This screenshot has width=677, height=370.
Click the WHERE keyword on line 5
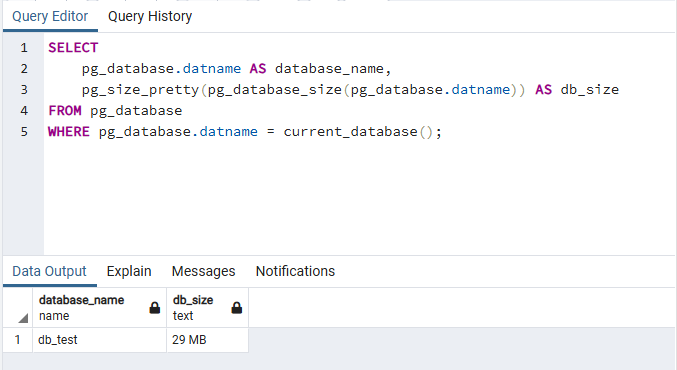[x=69, y=131]
